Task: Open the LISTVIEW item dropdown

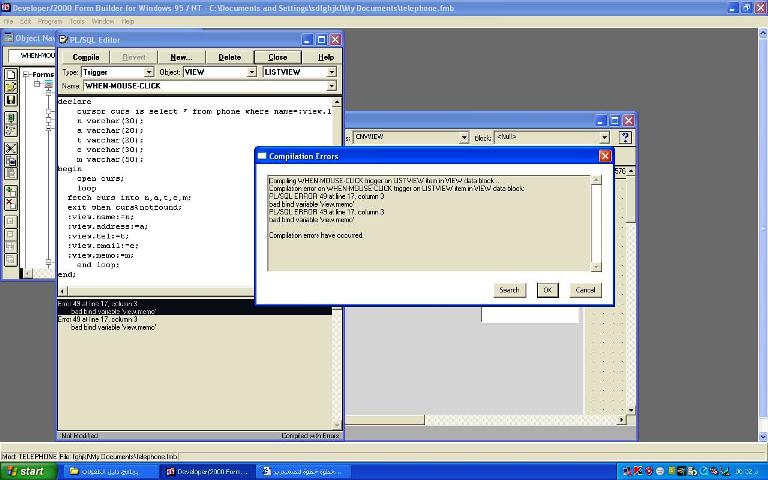Action: coord(330,72)
